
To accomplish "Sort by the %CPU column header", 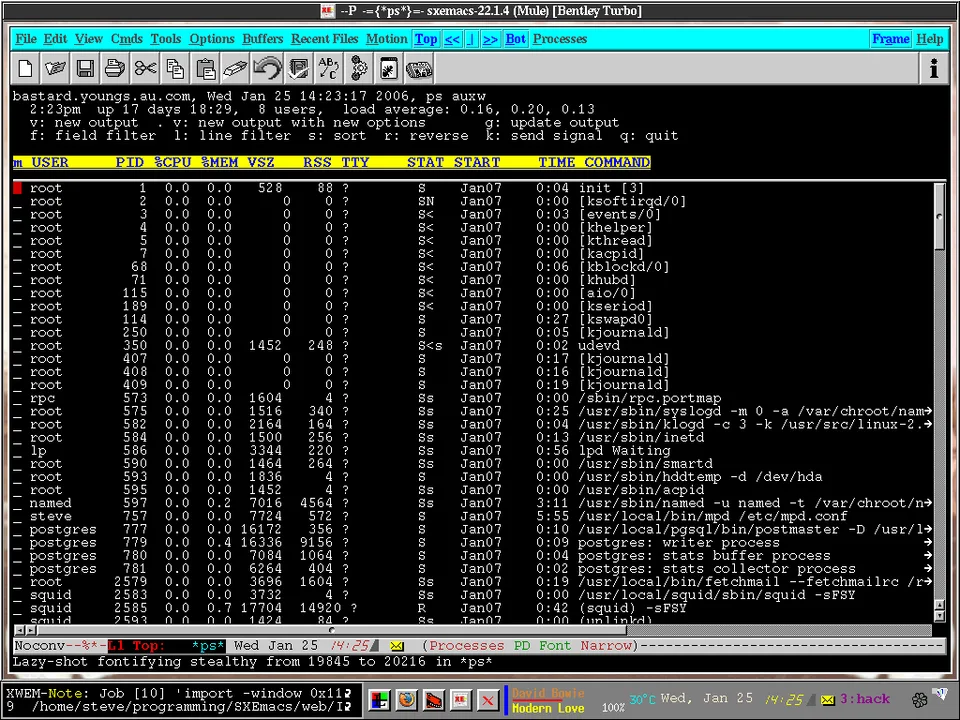I will tap(173, 162).
